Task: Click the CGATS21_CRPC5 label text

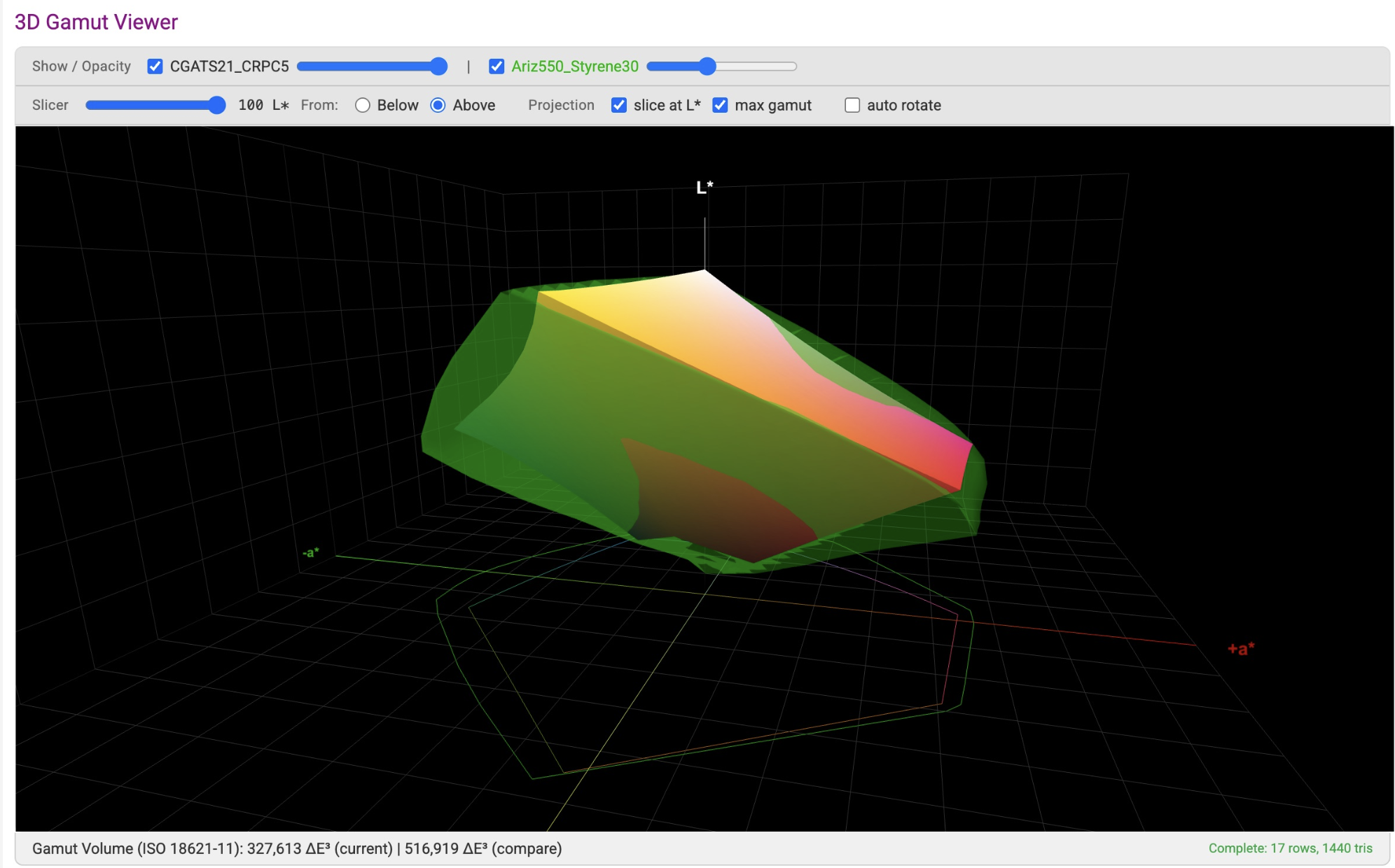Action: click(x=229, y=66)
